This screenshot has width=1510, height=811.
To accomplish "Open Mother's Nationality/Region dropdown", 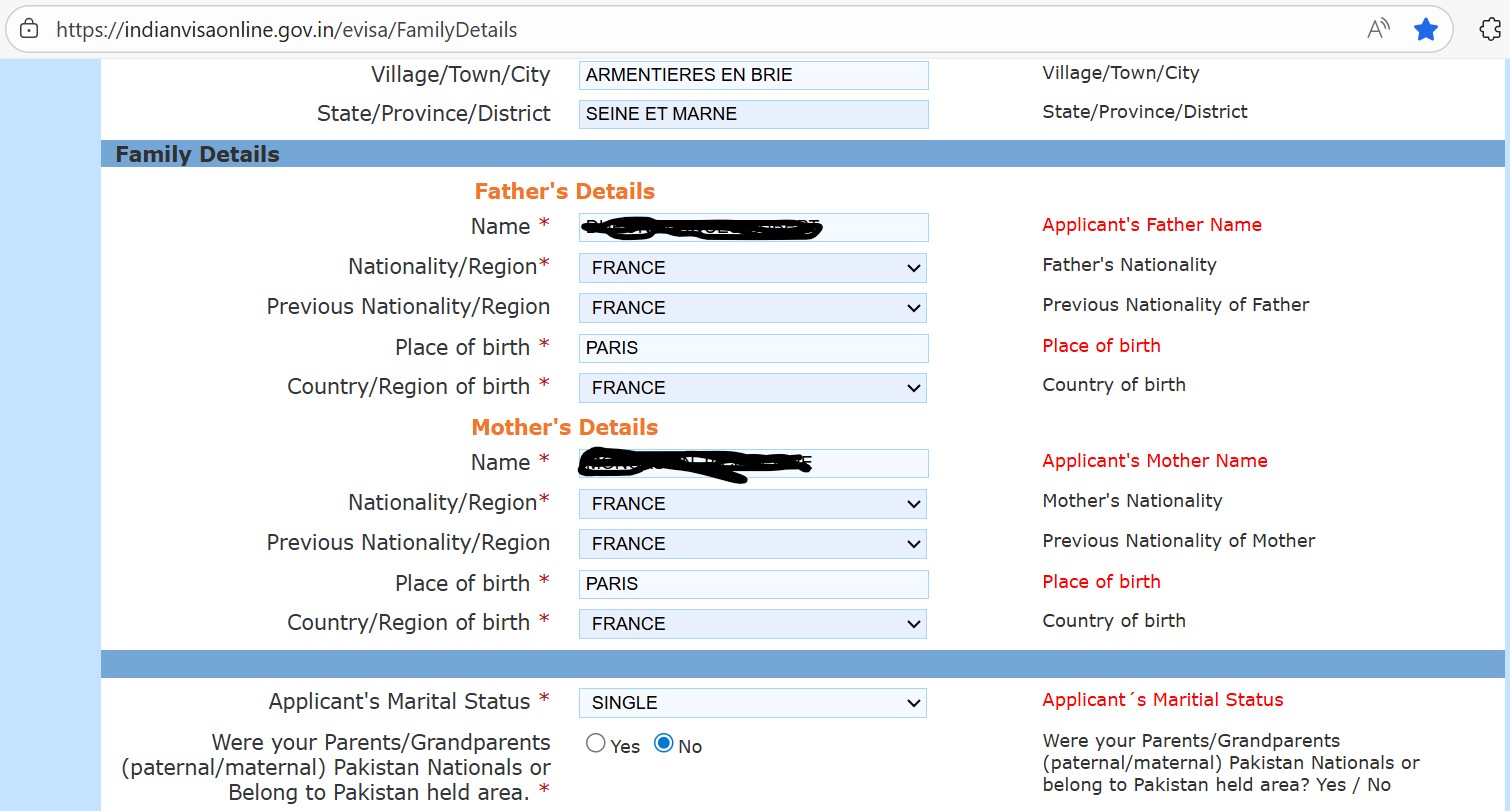I will pyautogui.click(x=752, y=504).
